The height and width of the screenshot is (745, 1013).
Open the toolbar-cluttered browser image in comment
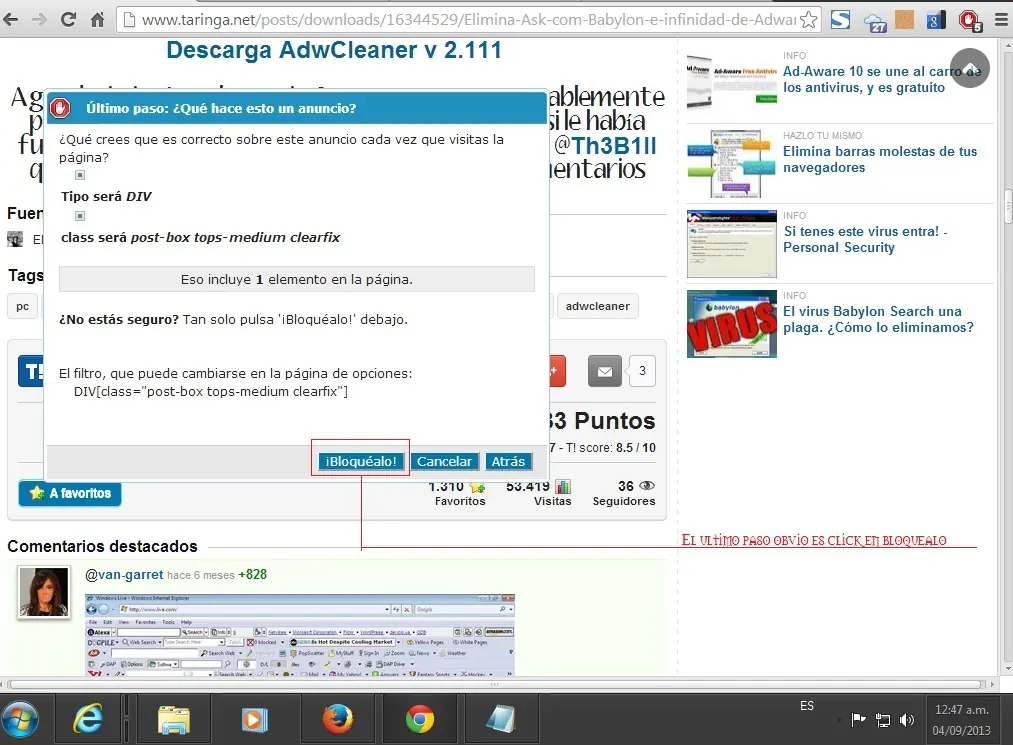point(300,635)
